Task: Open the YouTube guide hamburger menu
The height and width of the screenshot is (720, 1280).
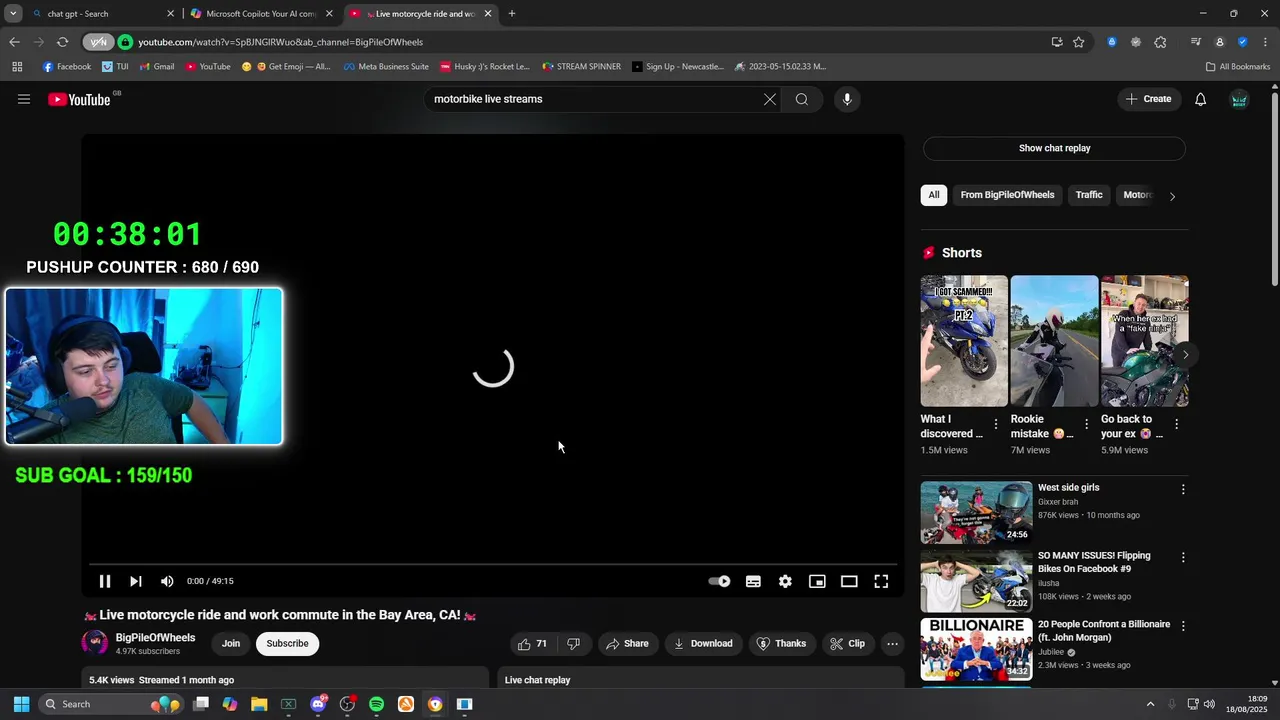Action: pyautogui.click(x=24, y=99)
